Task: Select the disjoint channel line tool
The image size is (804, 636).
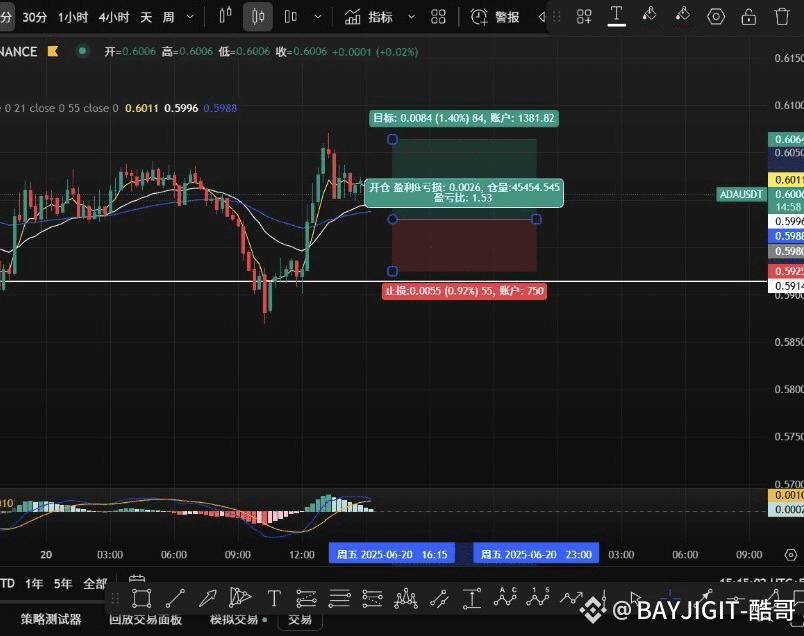Action: pyautogui.click(x=439, y=598)
